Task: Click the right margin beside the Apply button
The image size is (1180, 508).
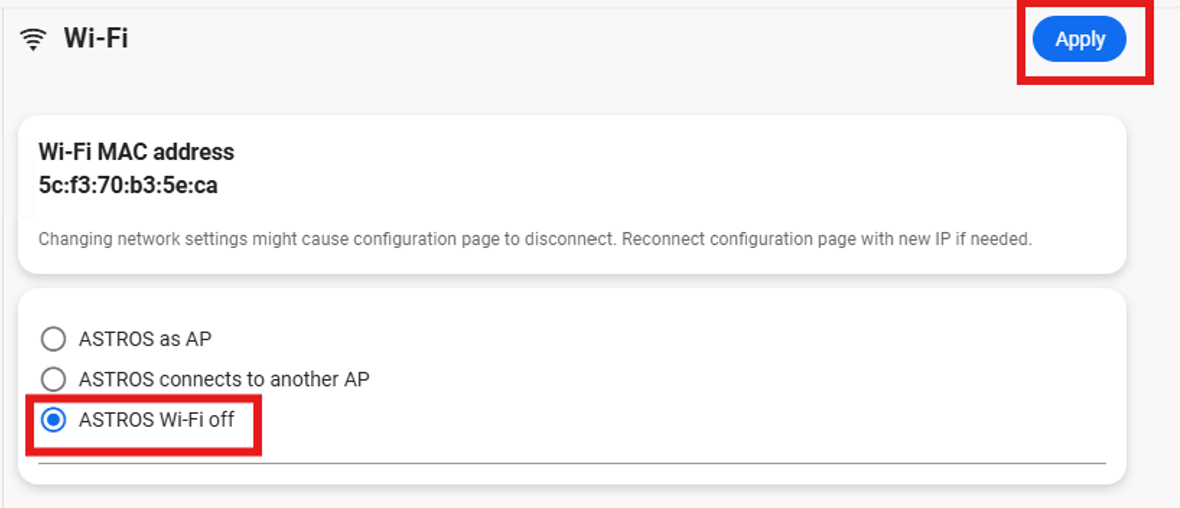Action: [1166, 39]
